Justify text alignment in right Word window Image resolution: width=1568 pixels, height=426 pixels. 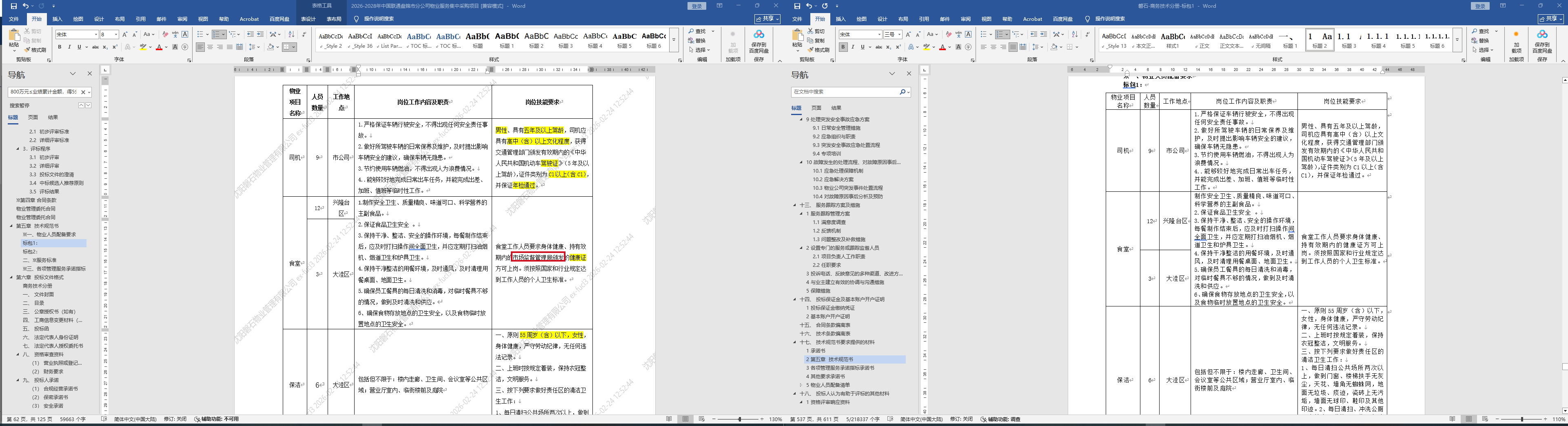(x=1013, y=47)
